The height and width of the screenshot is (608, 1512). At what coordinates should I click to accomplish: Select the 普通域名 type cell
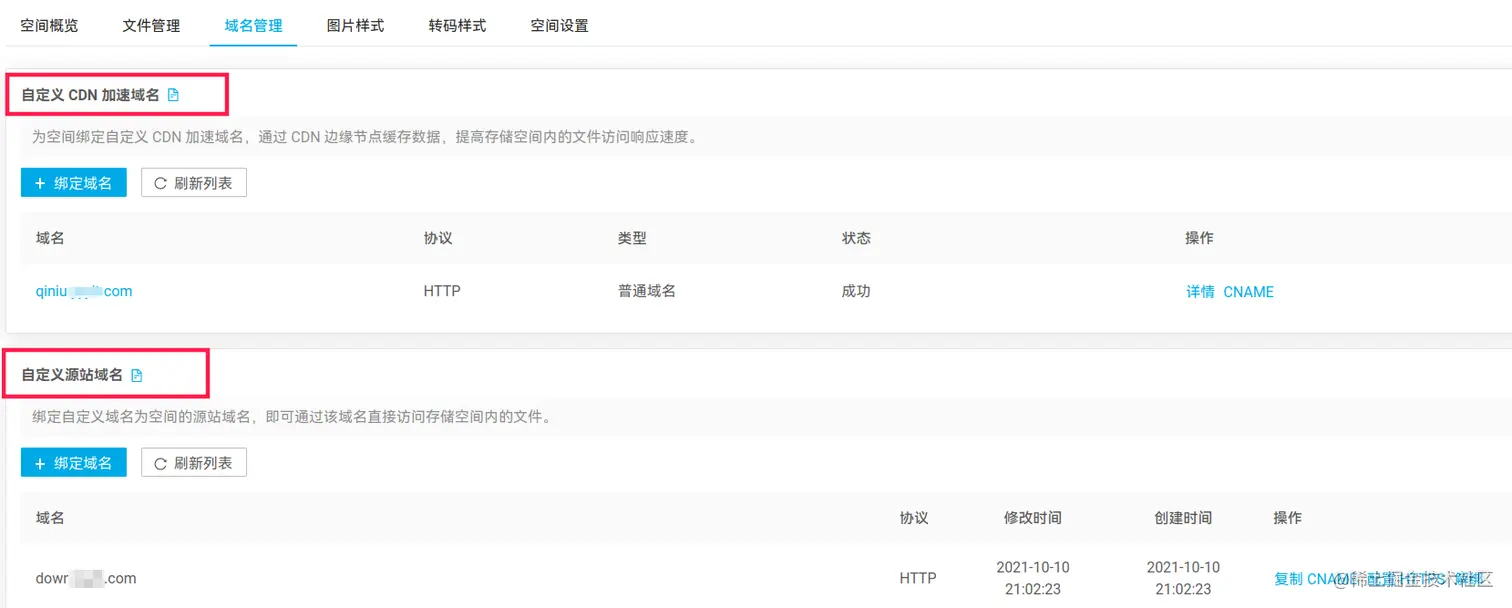[647, 291]
